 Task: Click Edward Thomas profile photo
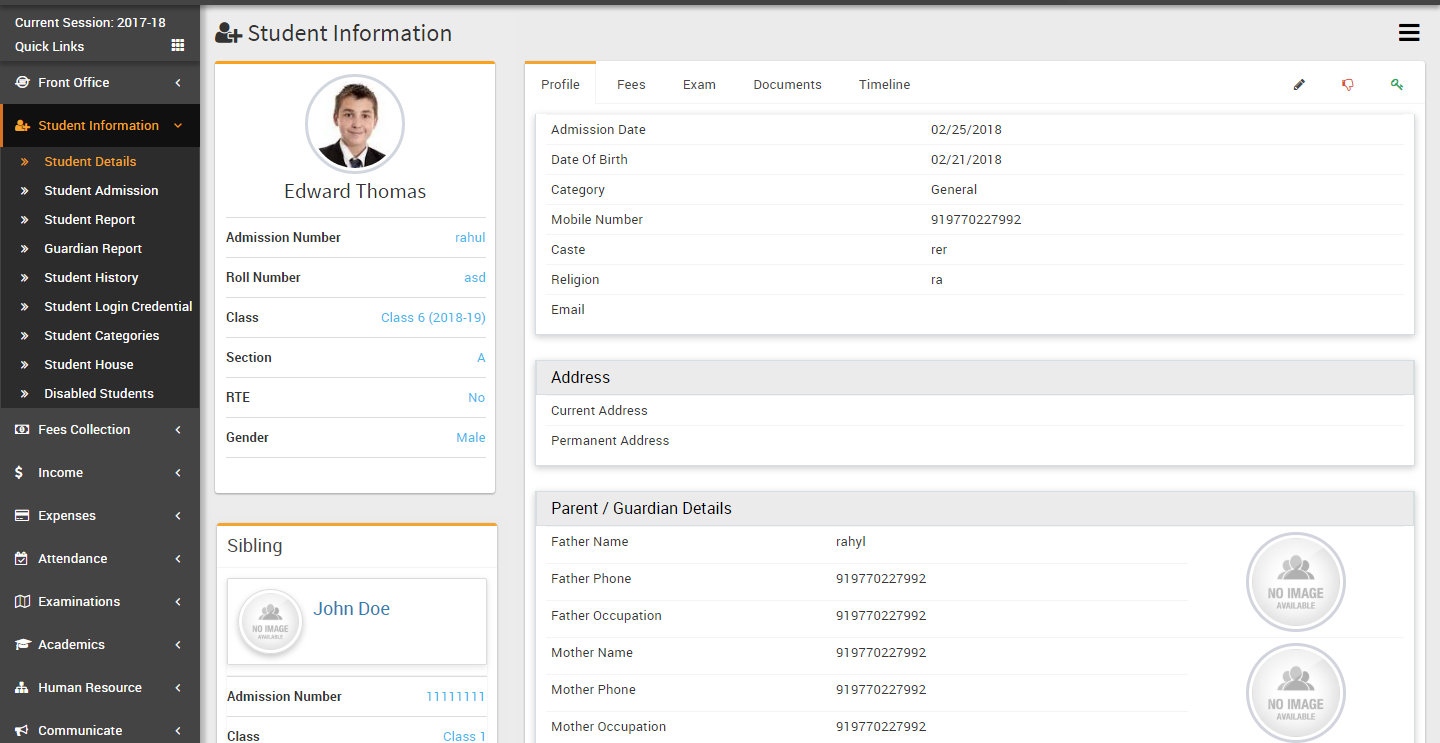355,124
